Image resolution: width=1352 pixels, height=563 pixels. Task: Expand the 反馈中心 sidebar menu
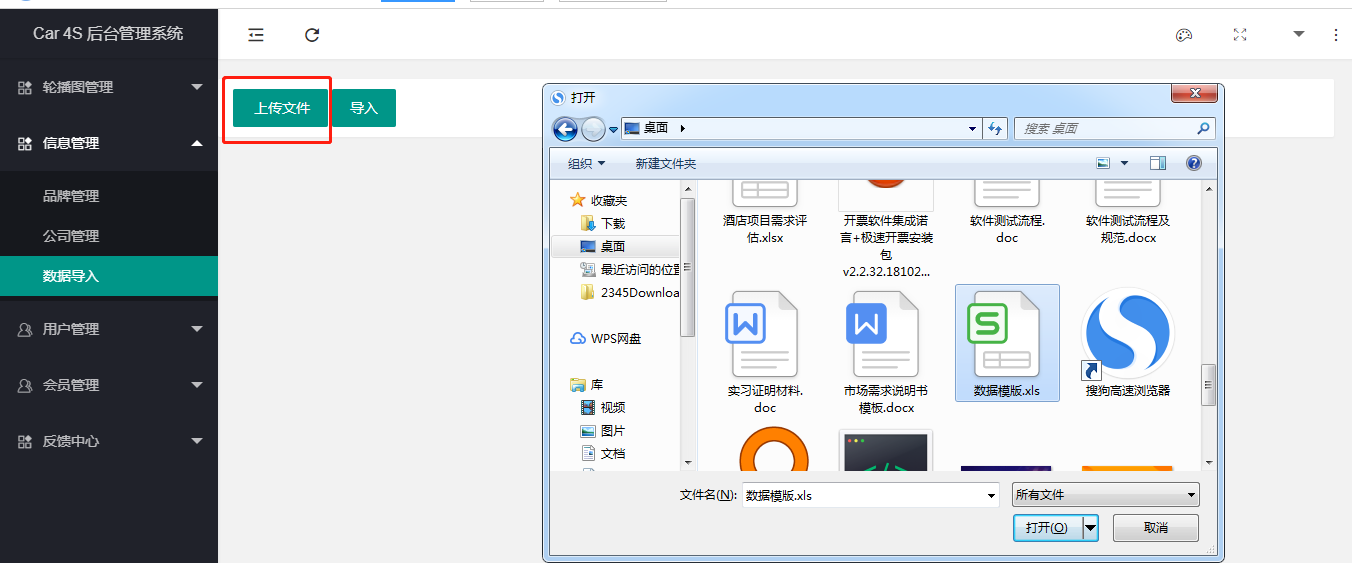tap(109, 441)
